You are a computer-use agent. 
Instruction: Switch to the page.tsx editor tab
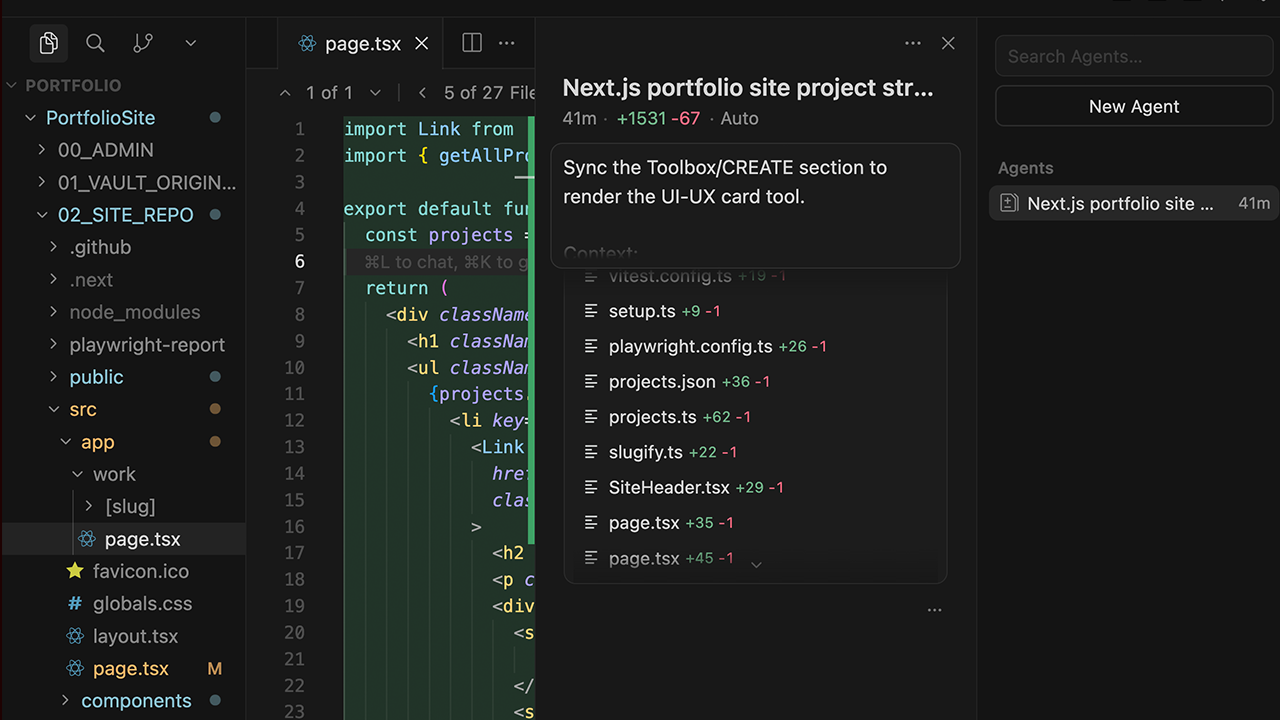pyautogui.click(x=362, y=43)
